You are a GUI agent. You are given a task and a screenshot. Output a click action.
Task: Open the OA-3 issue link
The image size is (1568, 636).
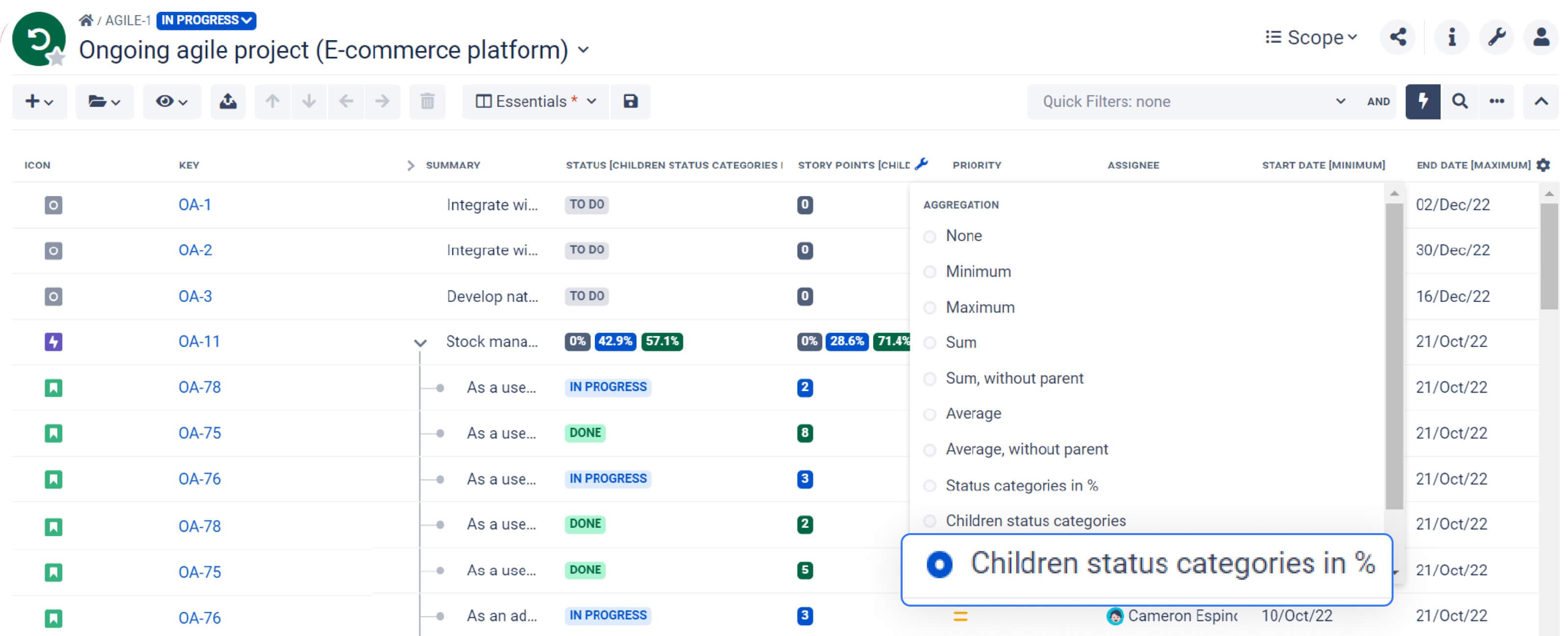[196, 296]
